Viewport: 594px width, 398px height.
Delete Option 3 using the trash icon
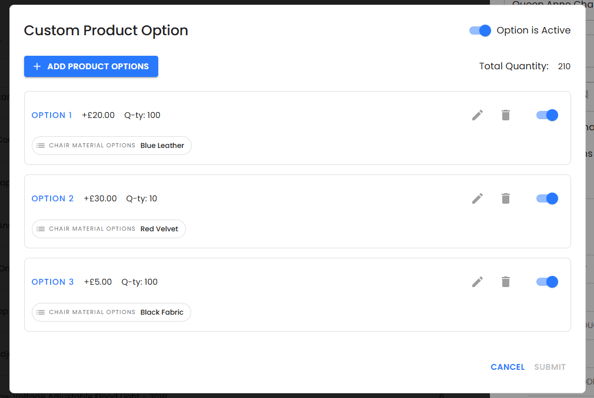click(506, 282)
